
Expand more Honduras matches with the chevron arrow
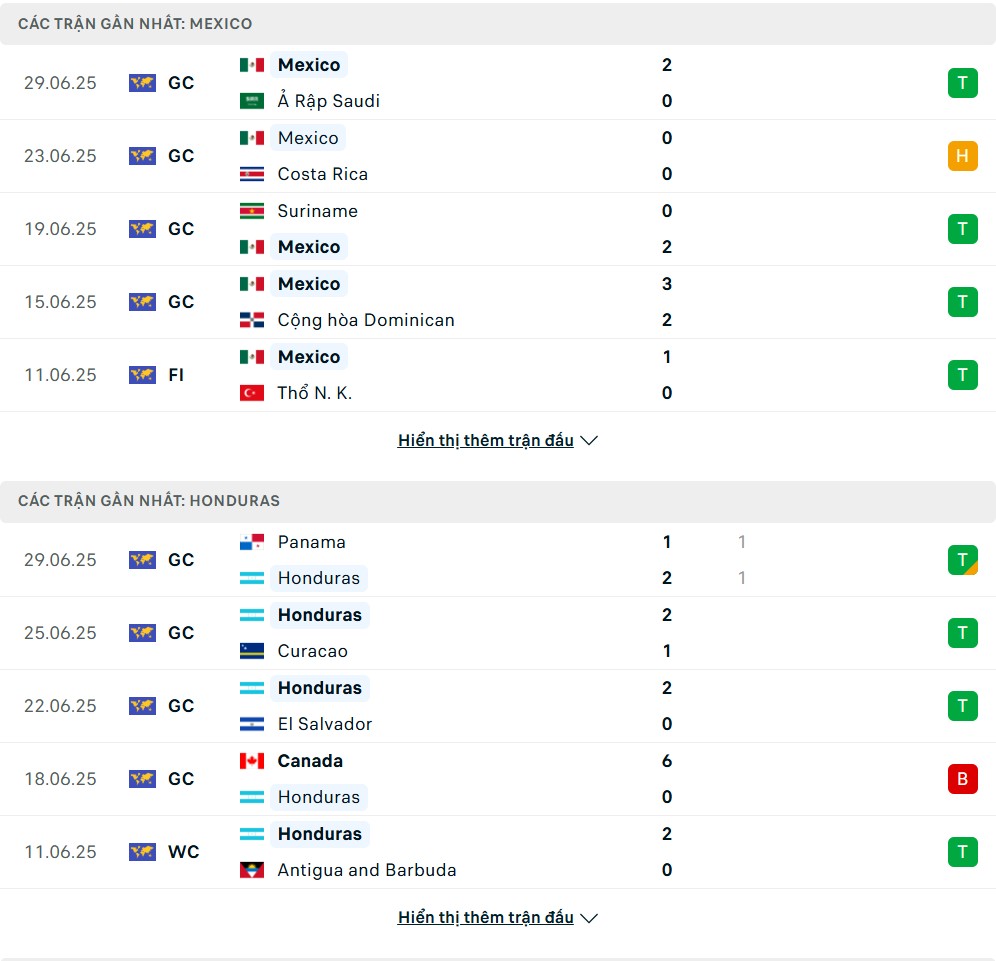[589, 918]
